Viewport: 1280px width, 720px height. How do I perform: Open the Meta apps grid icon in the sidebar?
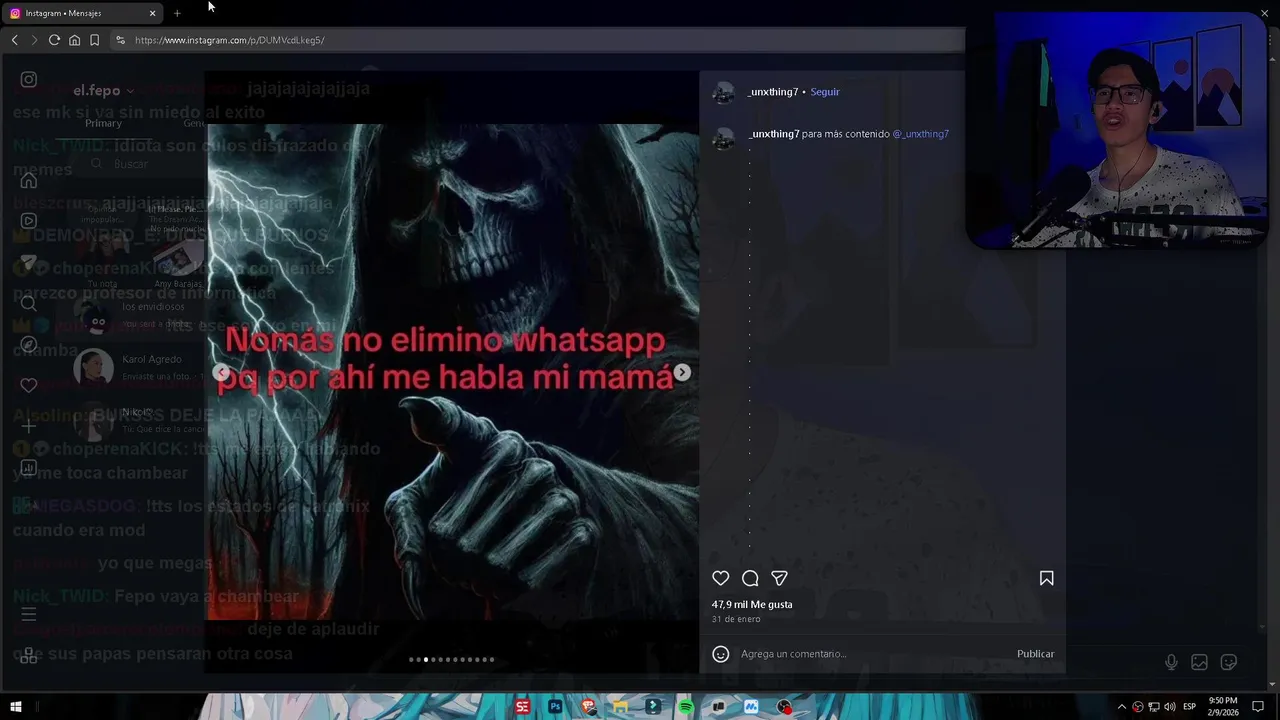pos(29,655)
